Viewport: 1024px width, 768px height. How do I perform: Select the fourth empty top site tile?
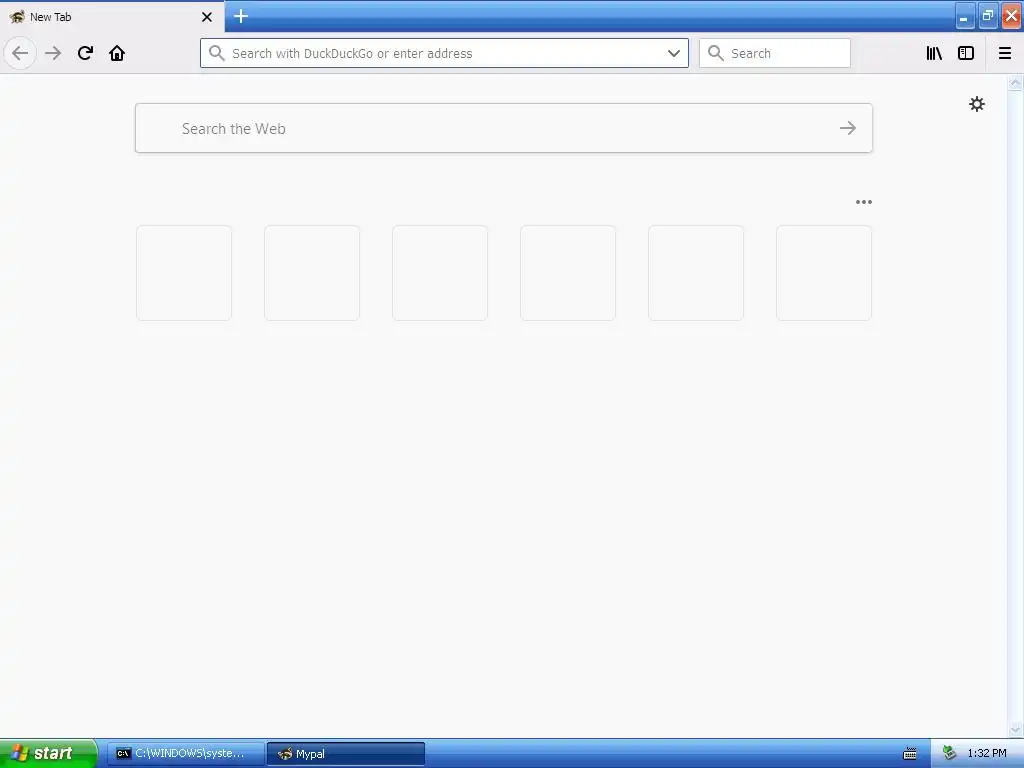(568, 273)
